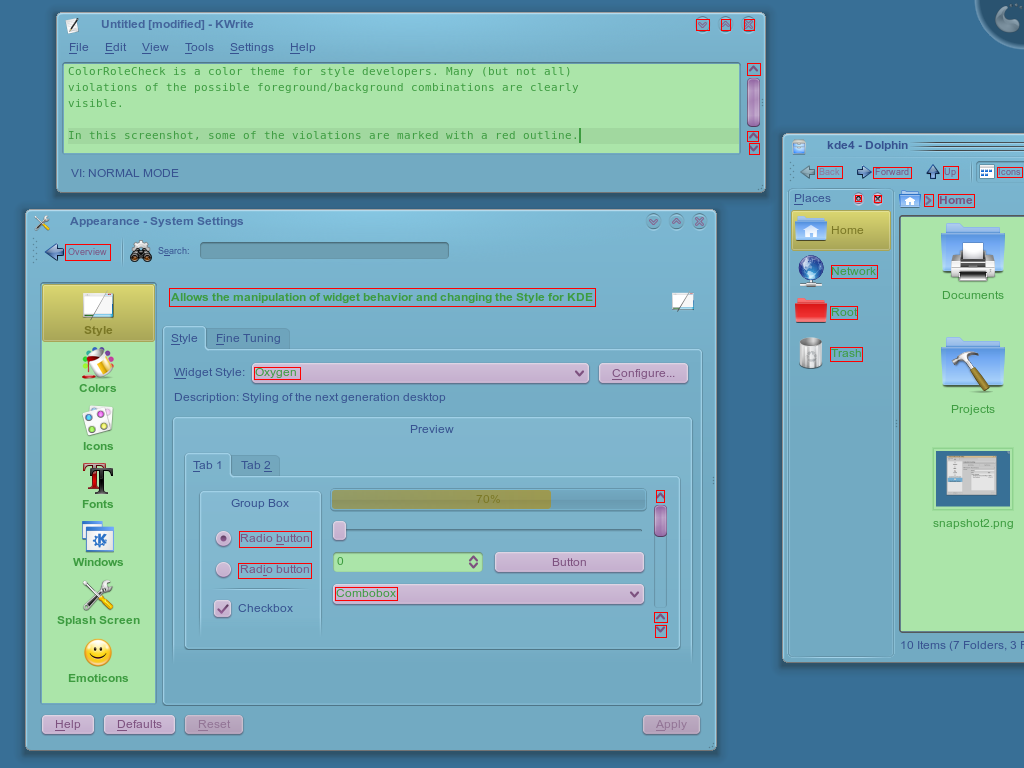Click the Home breadcrumb label in Dolphin

click(956, 200)
